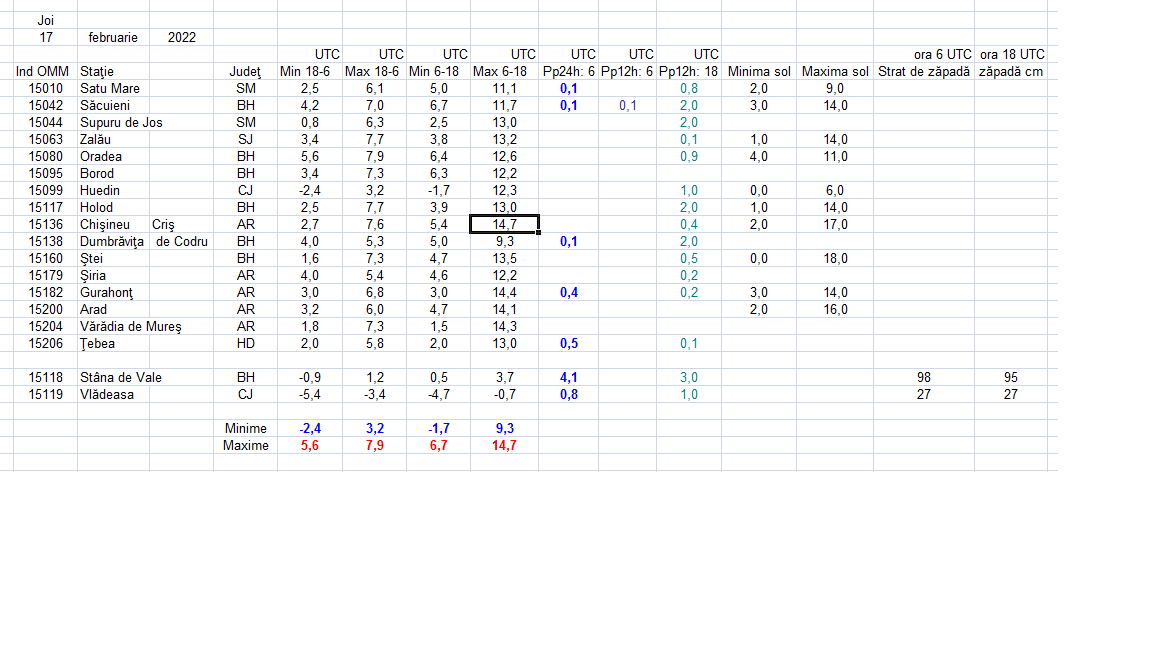Image resolution: width=1152 pixels, height=648 pixels.
Task: Select the februarie month cell
Action: tap(113, 37)
